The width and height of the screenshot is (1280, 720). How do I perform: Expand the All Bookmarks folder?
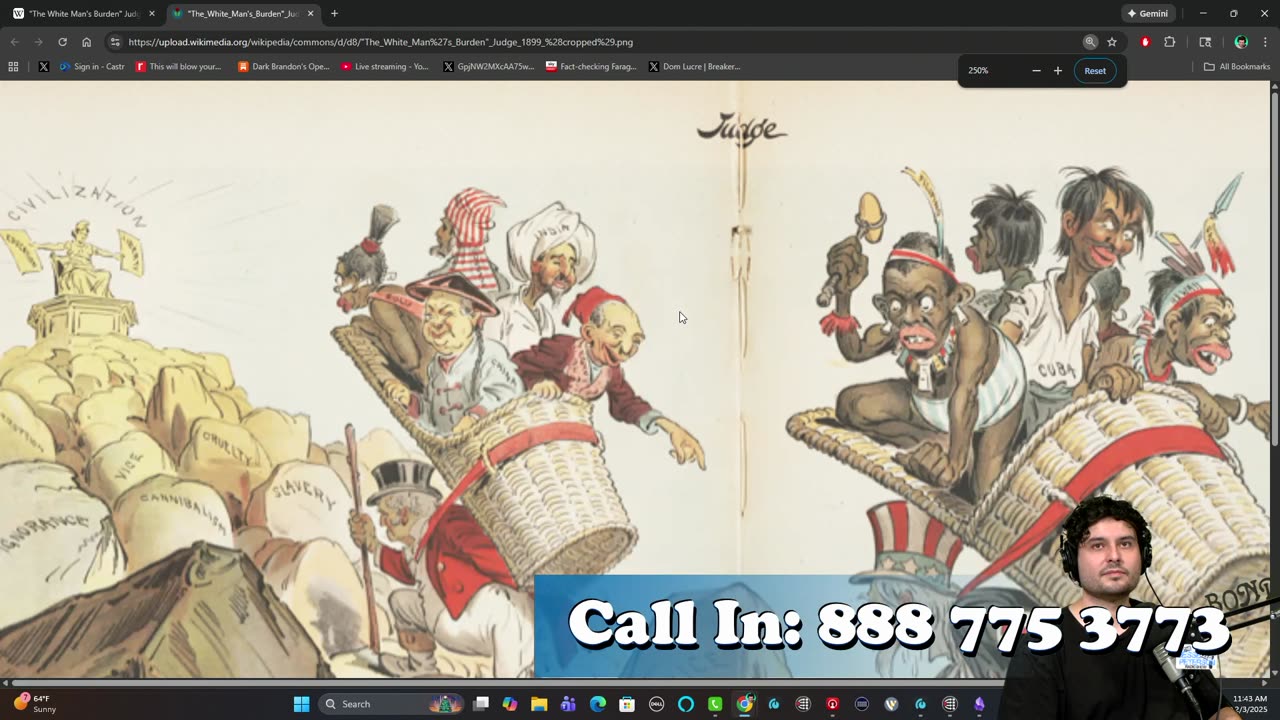click(x=1237, y=67)
